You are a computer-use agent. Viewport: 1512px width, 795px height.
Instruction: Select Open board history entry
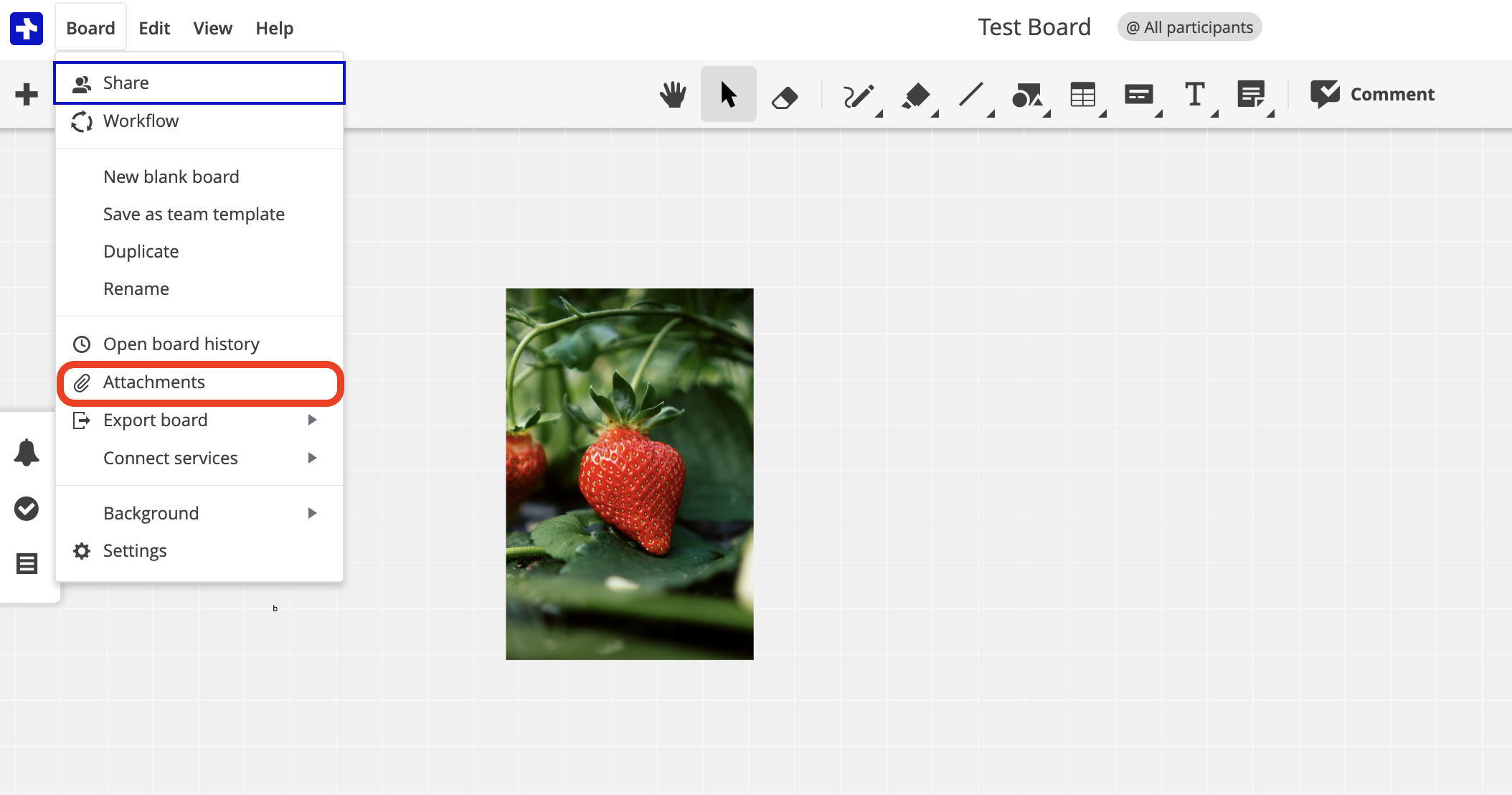tap(199, 344)
